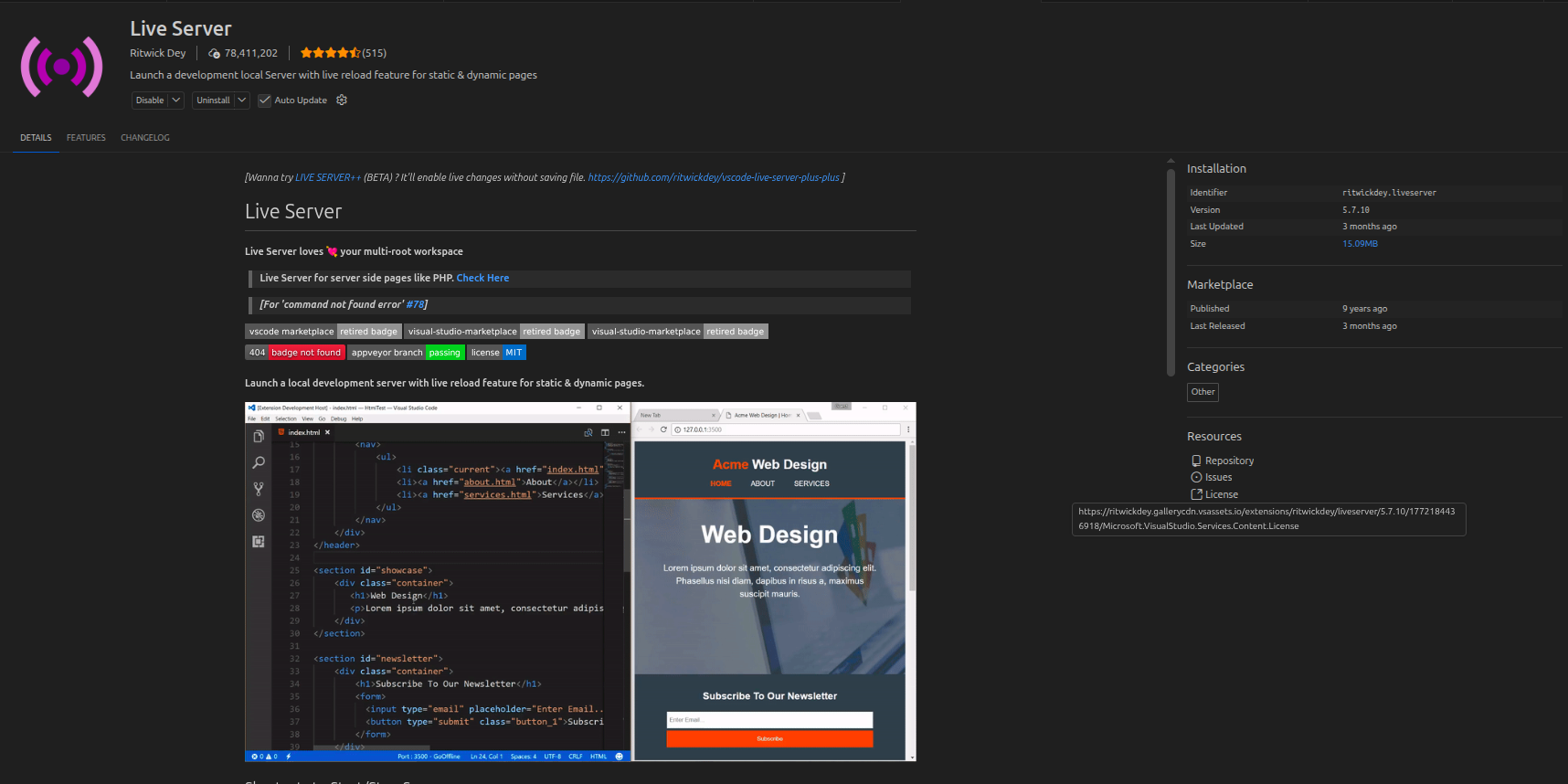The image size is (1568, 784).
Task: Click the Installation section heading
Action: [1216, 169]
